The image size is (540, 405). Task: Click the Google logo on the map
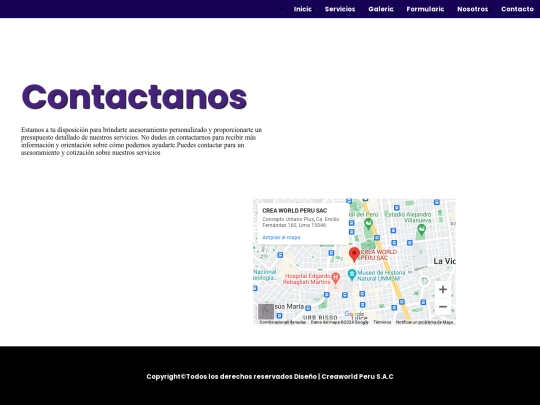(354, 314)
